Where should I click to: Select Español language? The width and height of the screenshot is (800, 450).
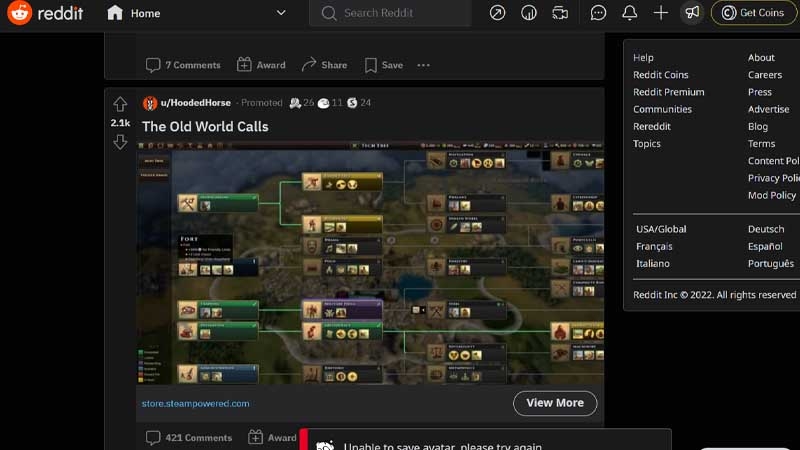(x=765, y=246)
